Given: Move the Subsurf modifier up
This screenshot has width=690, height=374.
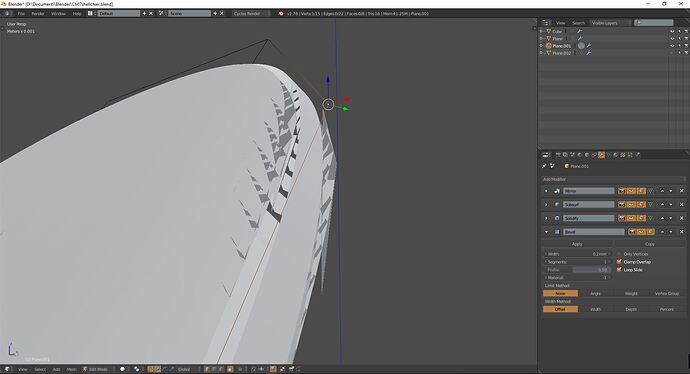Looking at the screenshot, I should tap(662, 205).
